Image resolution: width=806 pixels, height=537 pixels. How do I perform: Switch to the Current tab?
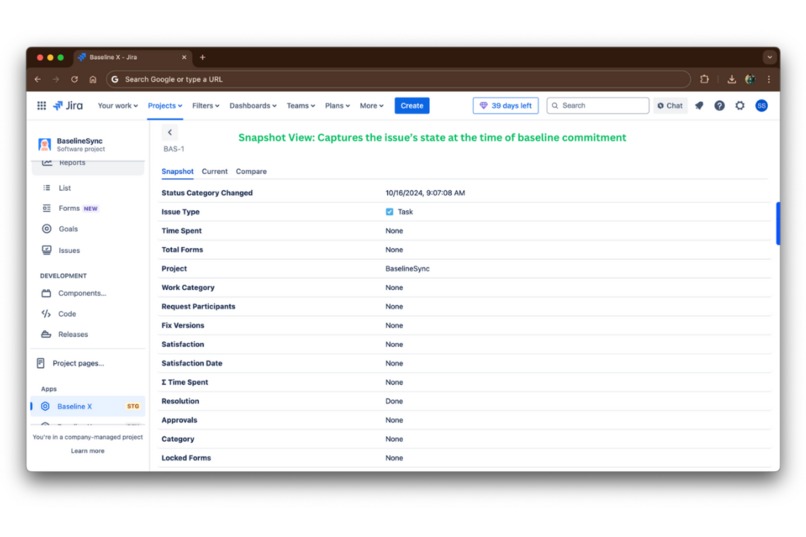[214, 171]
